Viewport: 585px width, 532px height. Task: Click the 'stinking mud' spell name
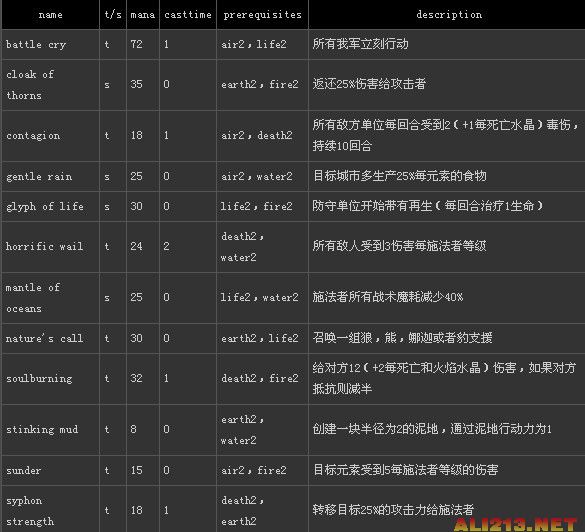[x=42, y=430]
